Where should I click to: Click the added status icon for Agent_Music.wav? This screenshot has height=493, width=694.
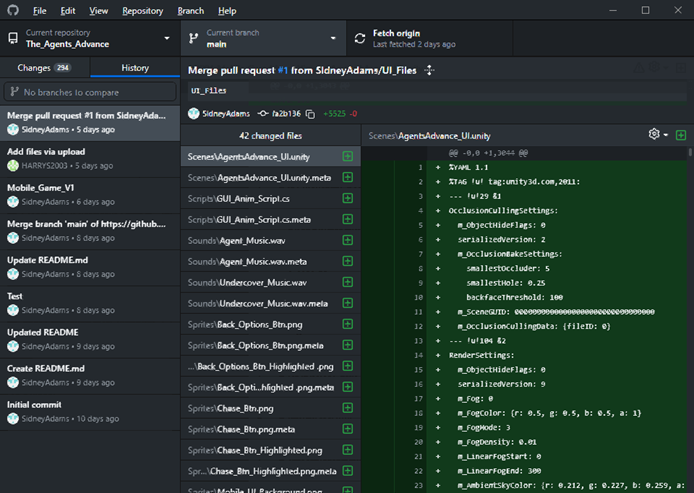[x=347, y=240]
